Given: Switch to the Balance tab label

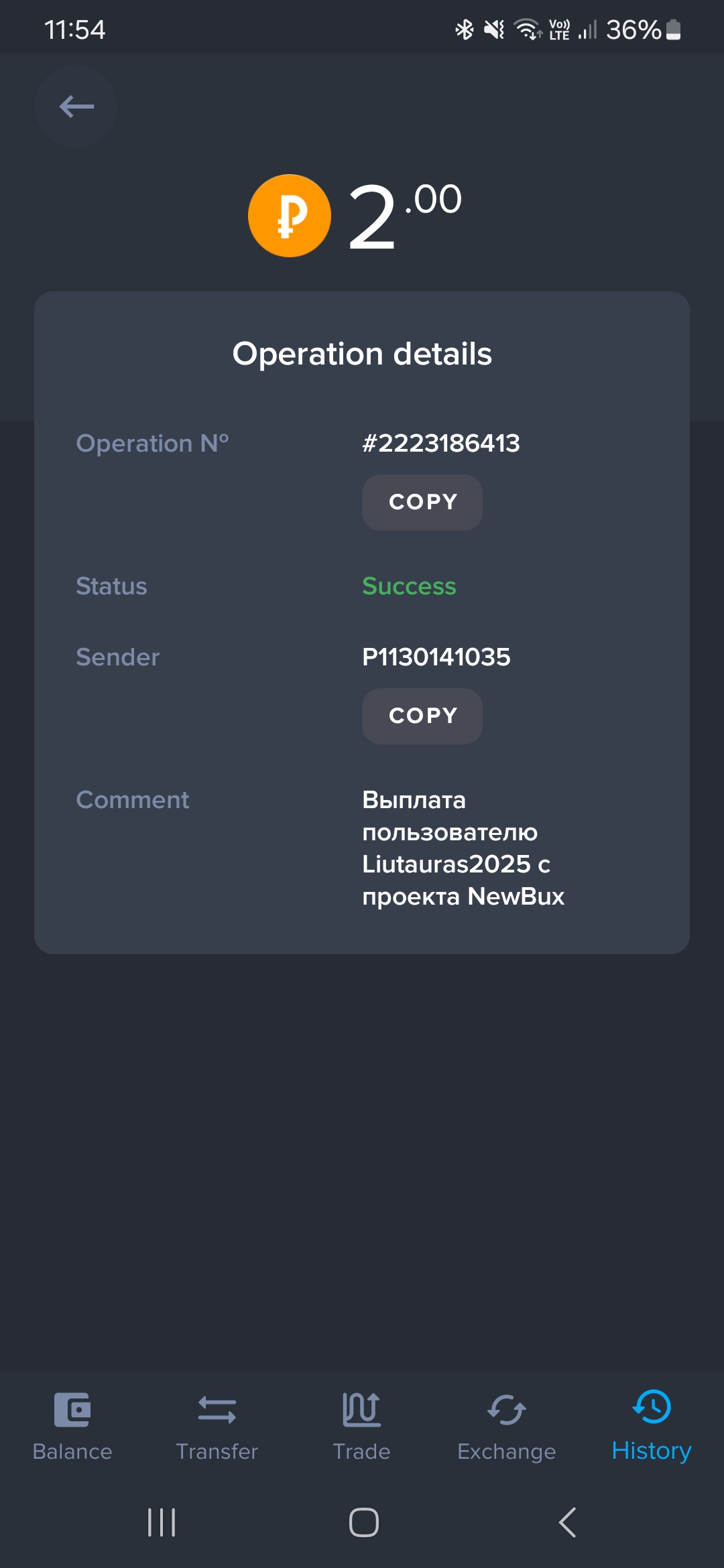Looking at the screenshot, I should click(x=72, y=1451).
